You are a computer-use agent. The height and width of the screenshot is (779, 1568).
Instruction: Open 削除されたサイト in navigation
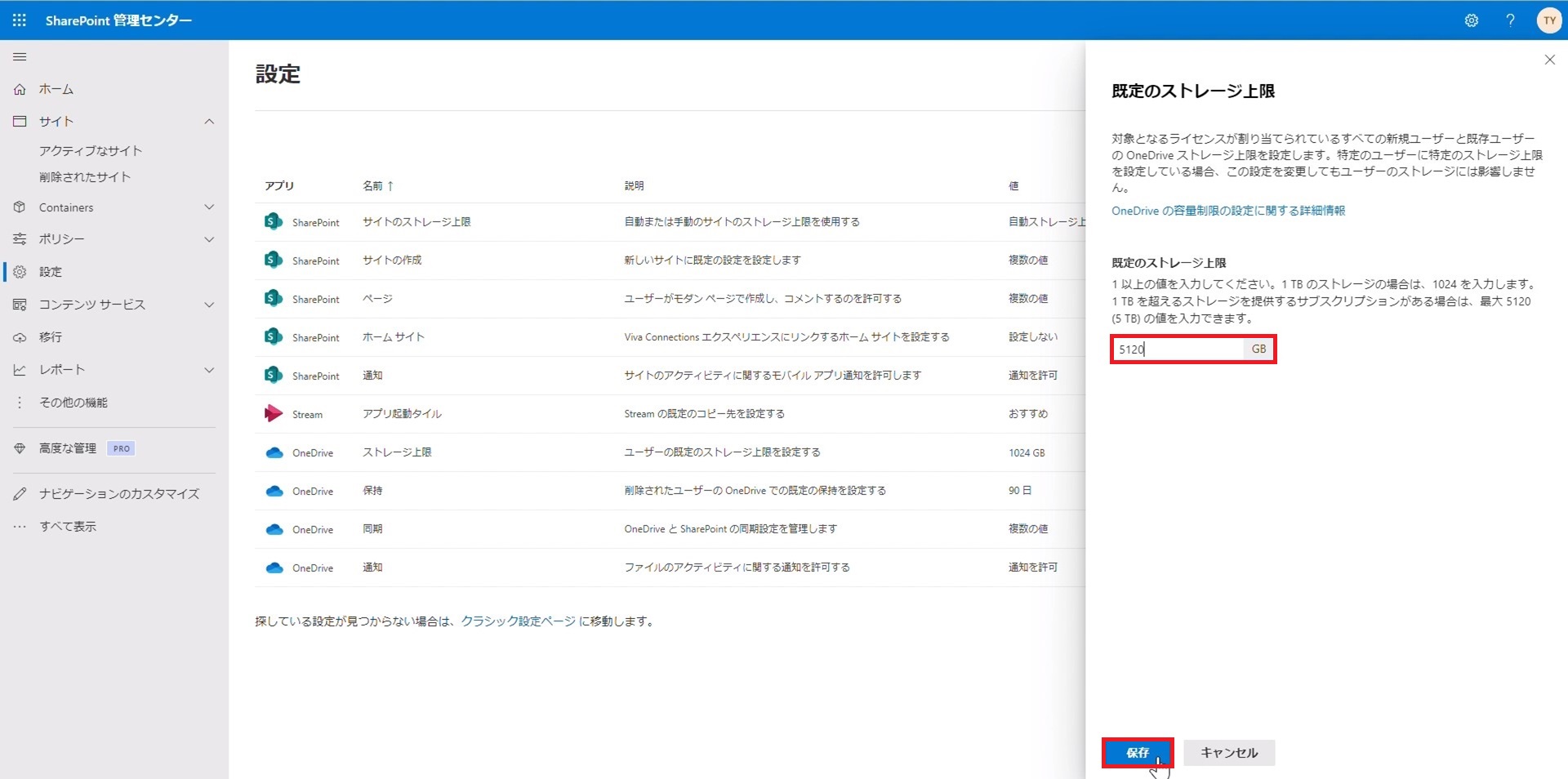coord(85,176)
